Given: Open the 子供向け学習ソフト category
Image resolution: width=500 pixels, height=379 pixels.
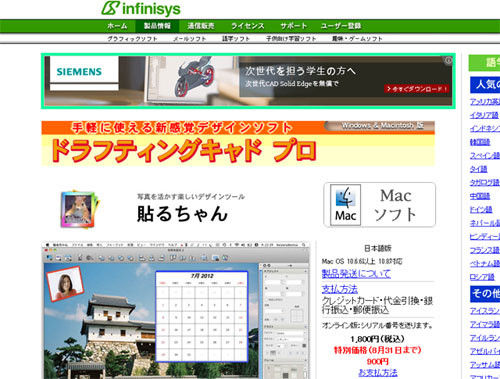Looking at the screenshot, I should coord(291,39).
